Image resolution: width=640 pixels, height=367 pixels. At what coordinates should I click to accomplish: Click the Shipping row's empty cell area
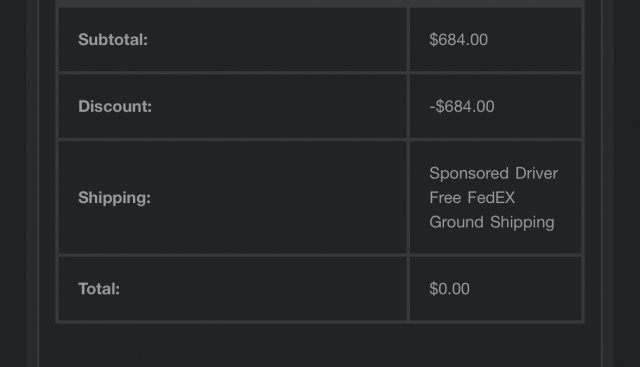[x=280, y=198]
